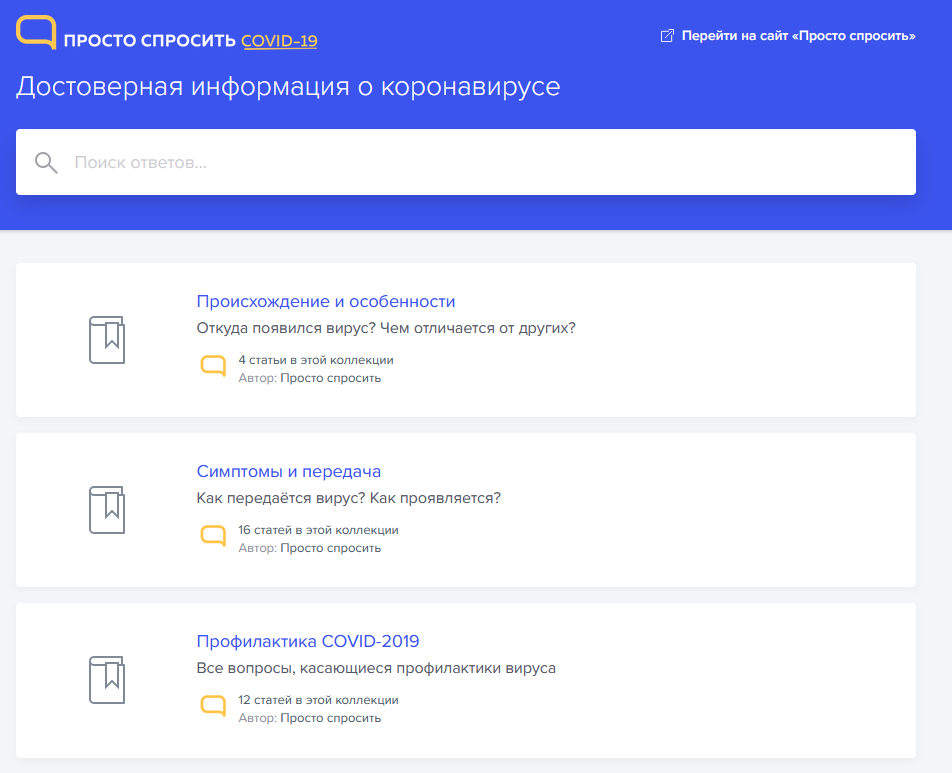Click the external link icon in header
This screenshot has height=773, width=952.
tap(667, 36)
